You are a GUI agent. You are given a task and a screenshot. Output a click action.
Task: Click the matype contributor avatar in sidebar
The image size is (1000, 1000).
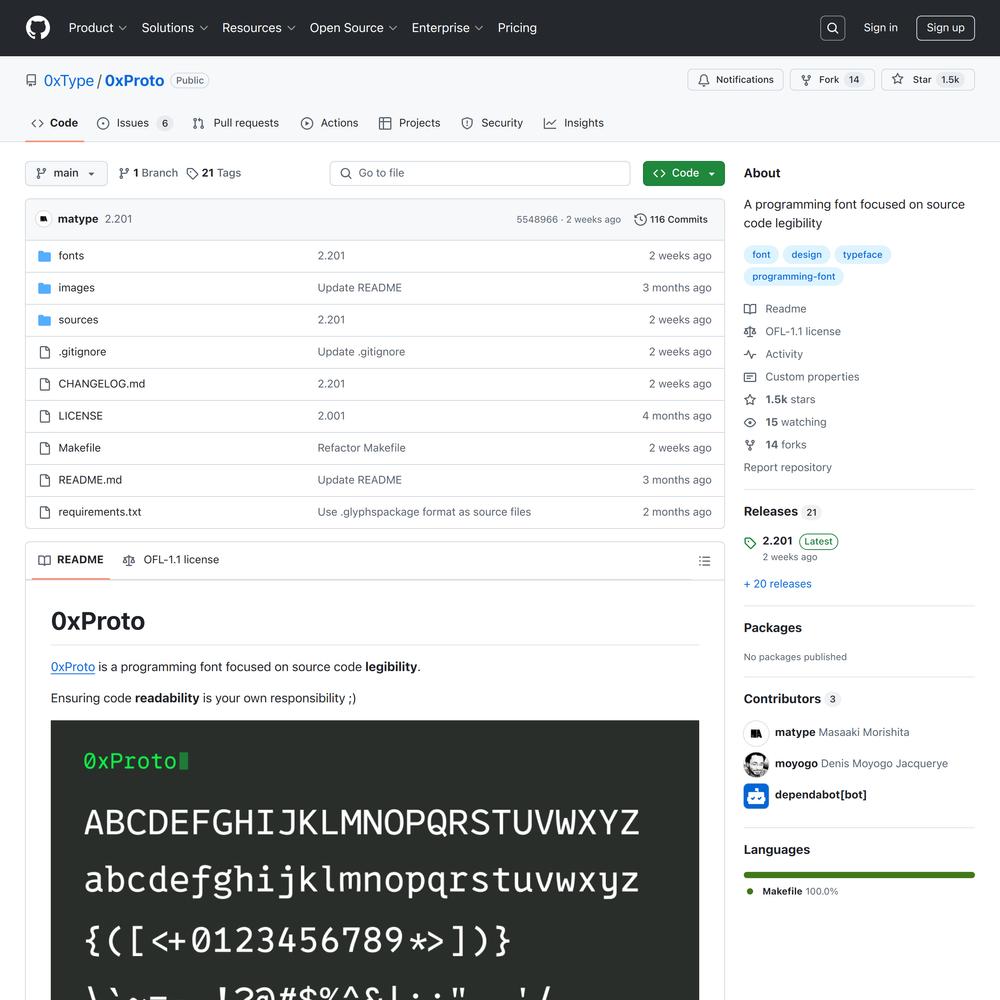756,732
